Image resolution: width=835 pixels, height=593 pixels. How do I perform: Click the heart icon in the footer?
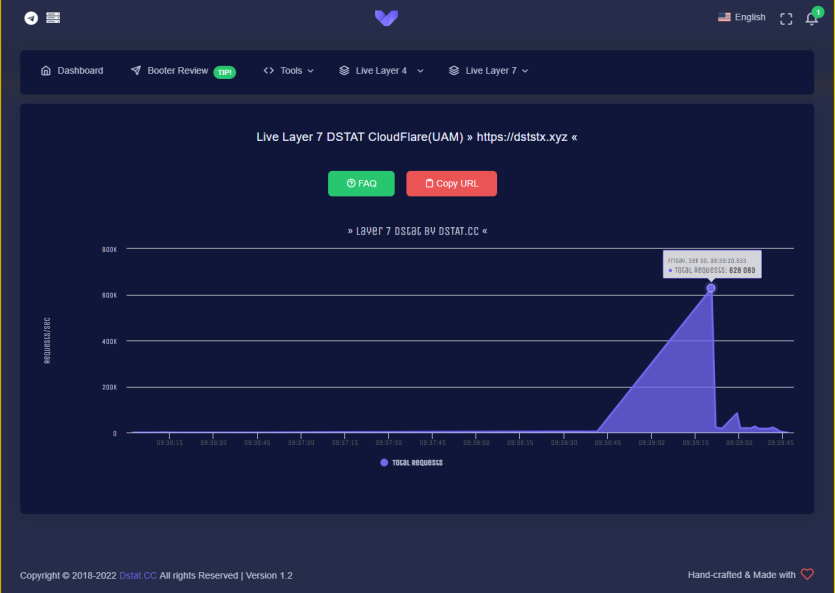click(x=807, y=575)
